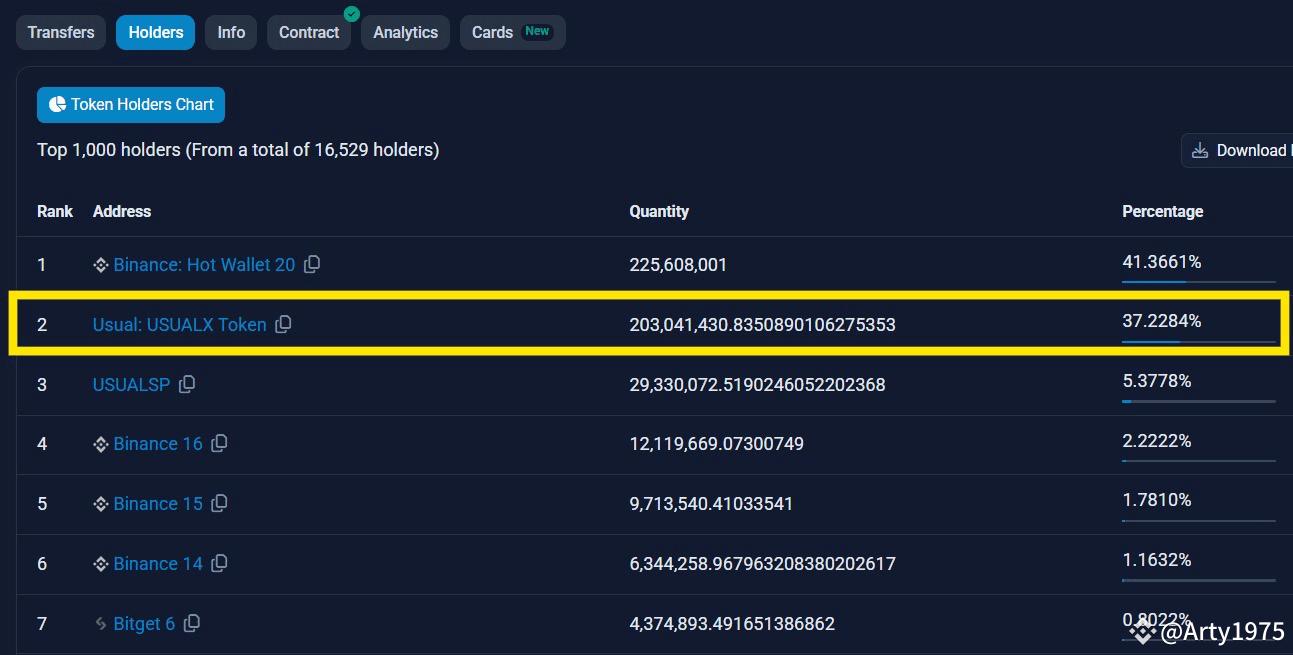Click the Download button
Viewport: 1293px width, 655px height.
(1238, 150)
